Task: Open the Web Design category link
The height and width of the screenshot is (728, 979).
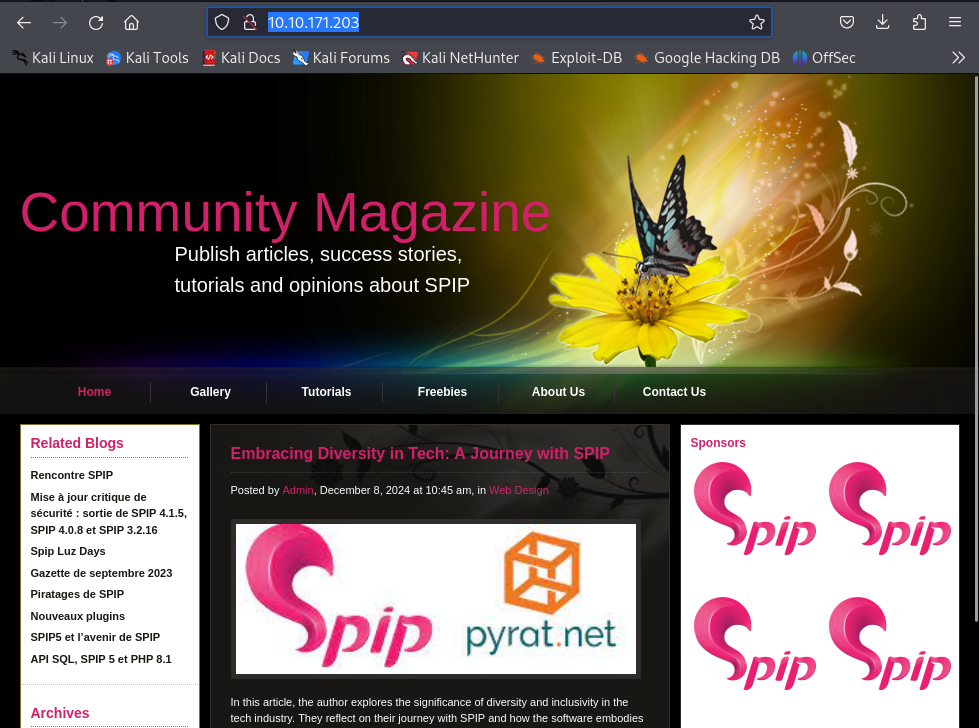Action: click(x=519, y=490)
